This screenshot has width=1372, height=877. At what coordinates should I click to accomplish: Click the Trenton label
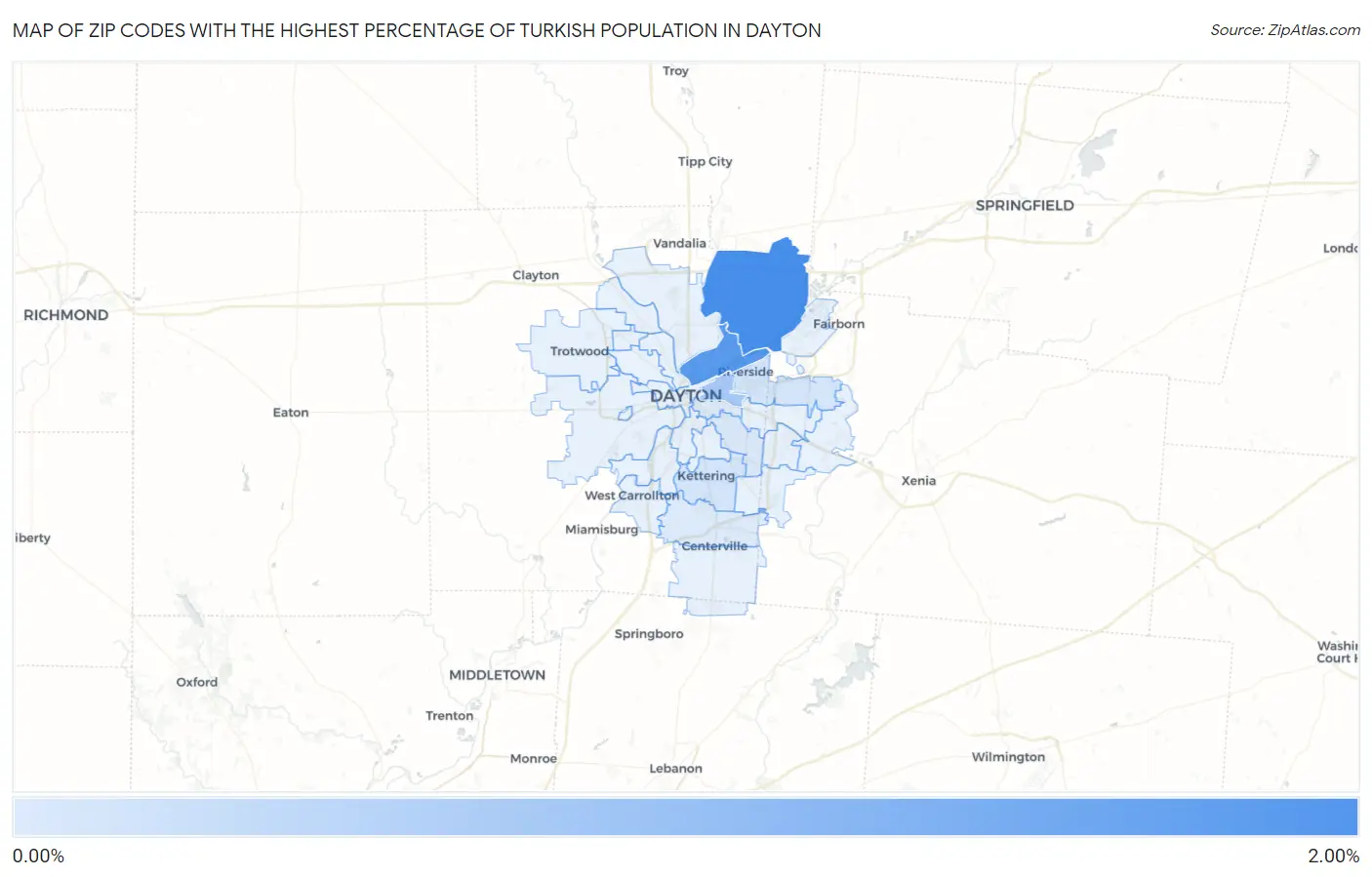(x=449, y=716)
